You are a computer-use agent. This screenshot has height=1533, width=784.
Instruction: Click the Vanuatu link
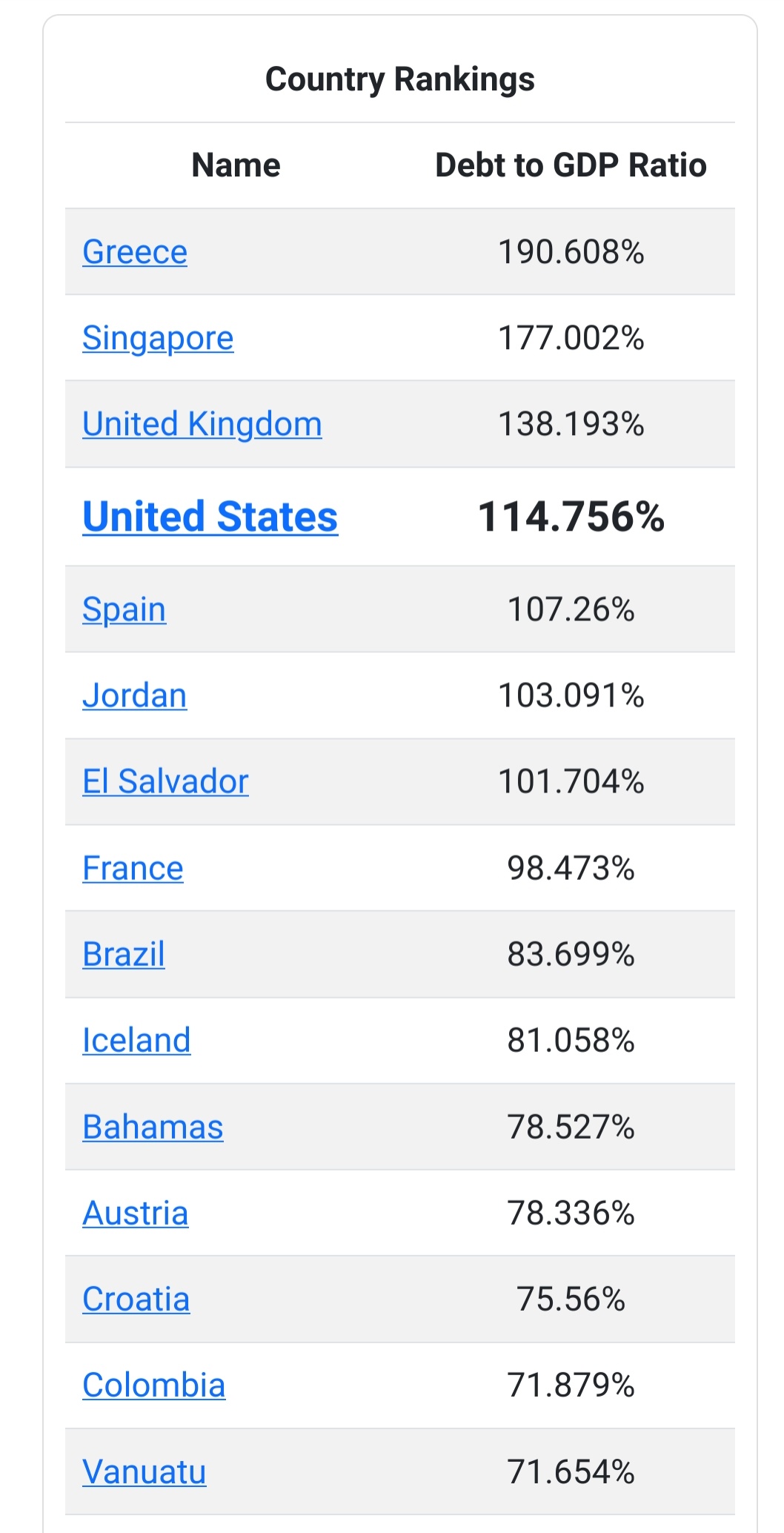(144, 1471)
